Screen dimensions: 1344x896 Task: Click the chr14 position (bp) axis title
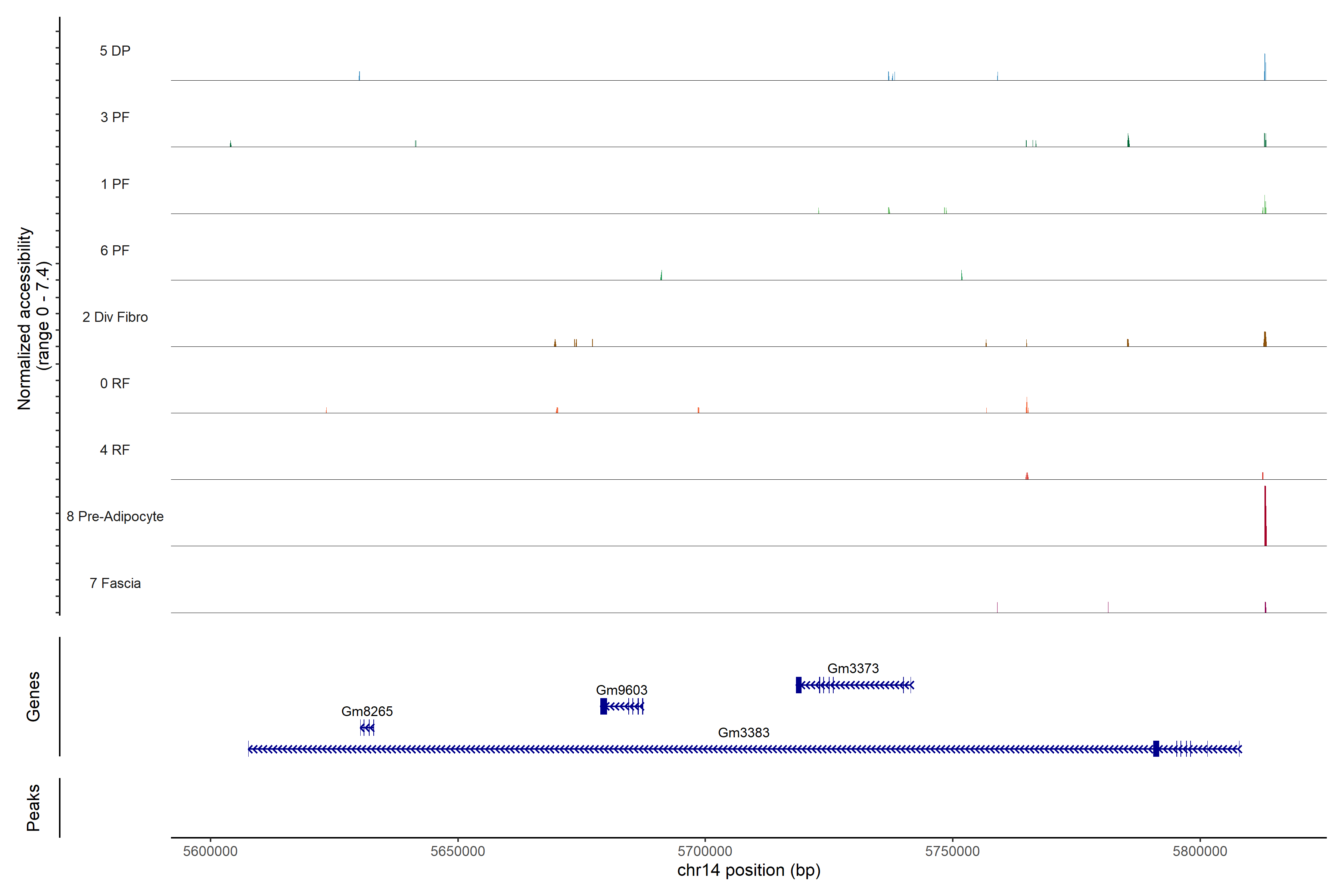tap(749, 870)
